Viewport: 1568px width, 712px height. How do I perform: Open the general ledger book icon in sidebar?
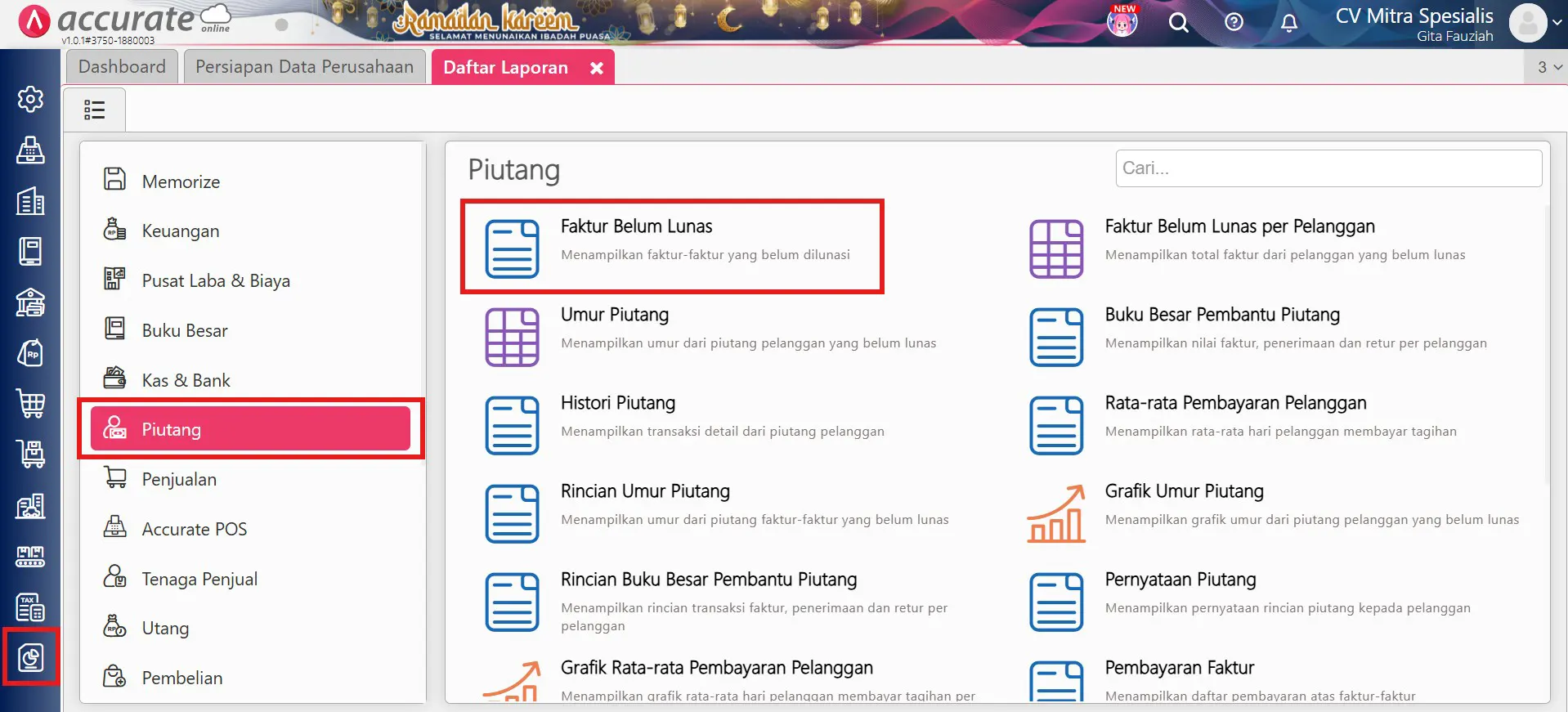click(x=30, y=251)
